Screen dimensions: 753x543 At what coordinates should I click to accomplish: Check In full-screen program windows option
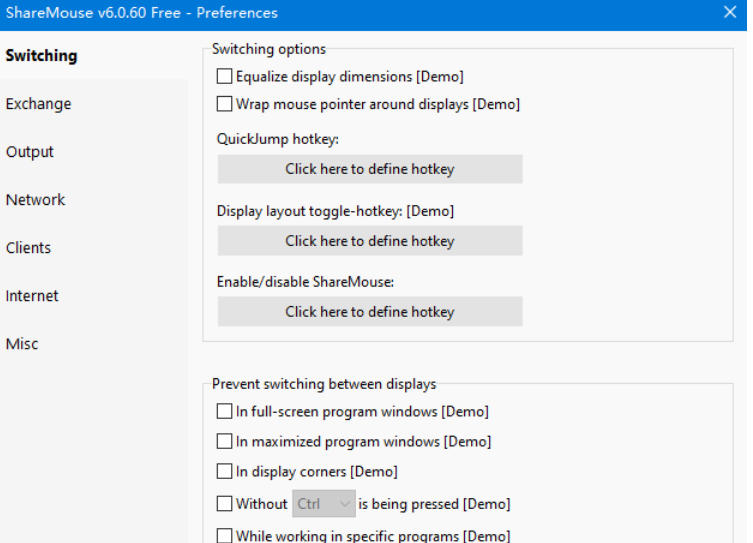(225, 411)
